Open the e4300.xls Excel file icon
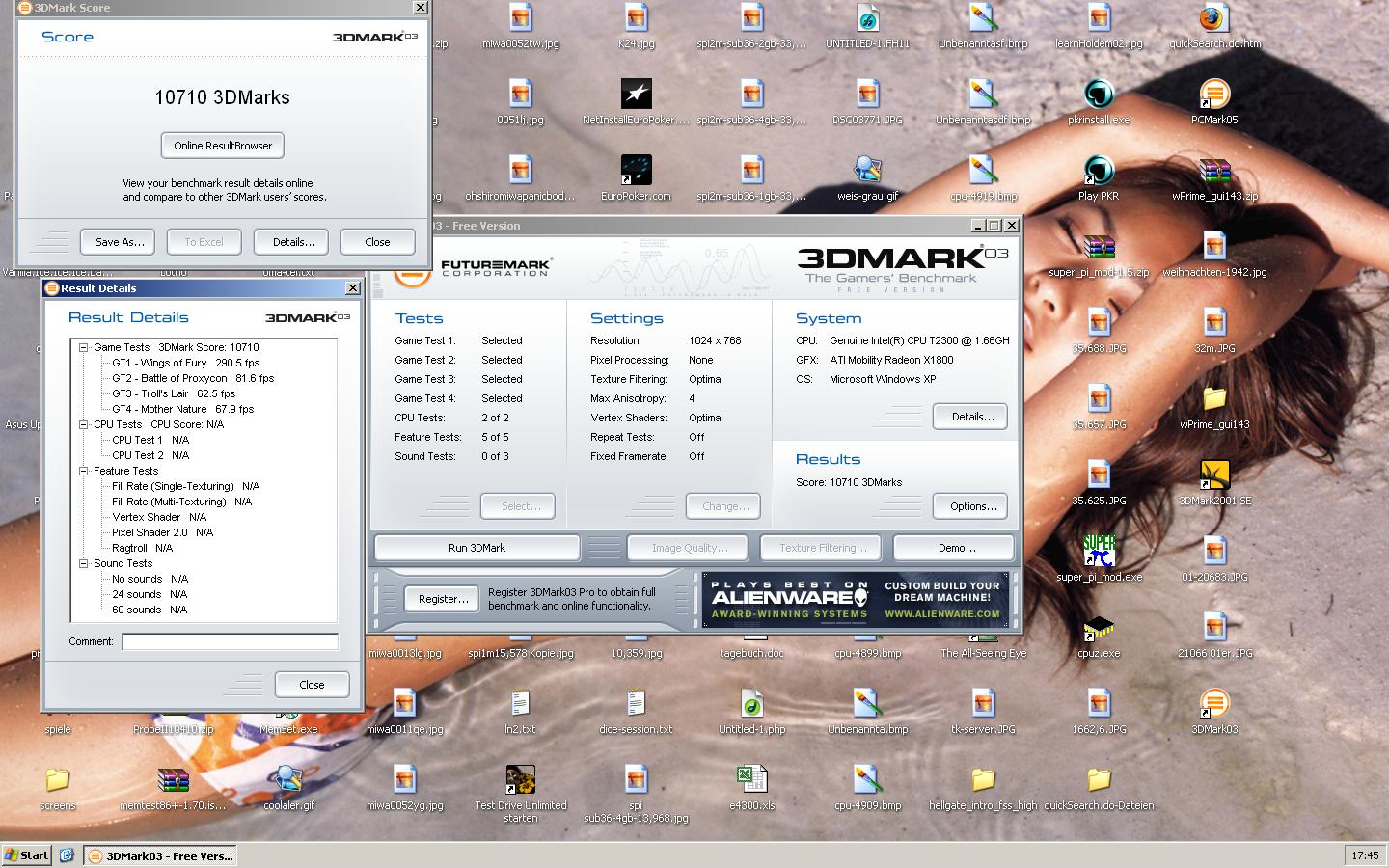Viewport: 1389px width, 868px height. pyautogui.click(x=751, y=787)
